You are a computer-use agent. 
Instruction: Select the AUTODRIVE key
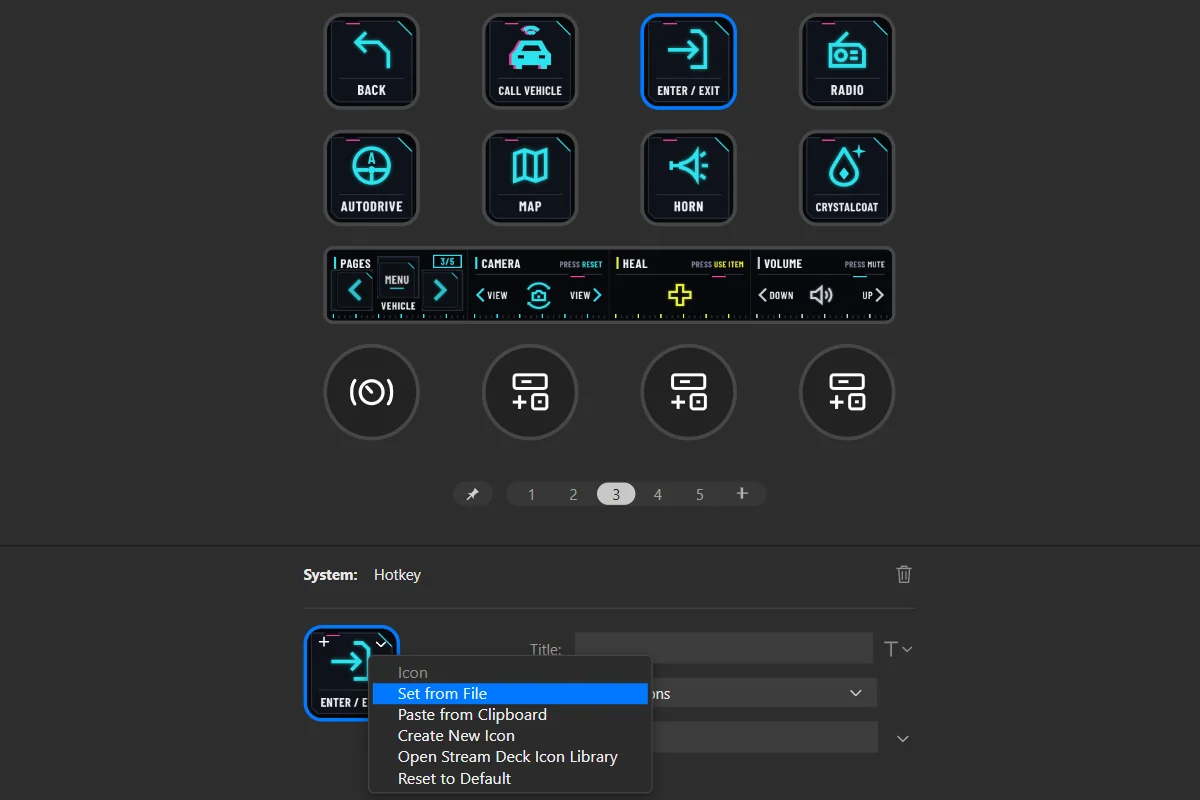[x=371, y=178]
